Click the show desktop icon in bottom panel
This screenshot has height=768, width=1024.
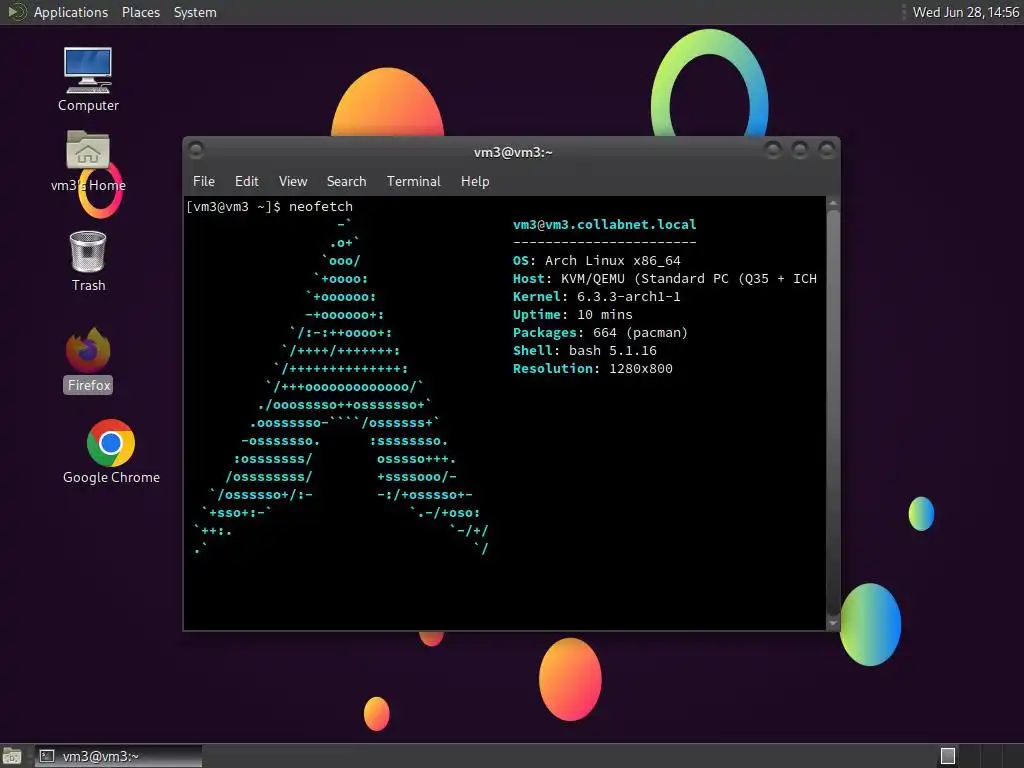pyautogui.click(x=12, y=756)
